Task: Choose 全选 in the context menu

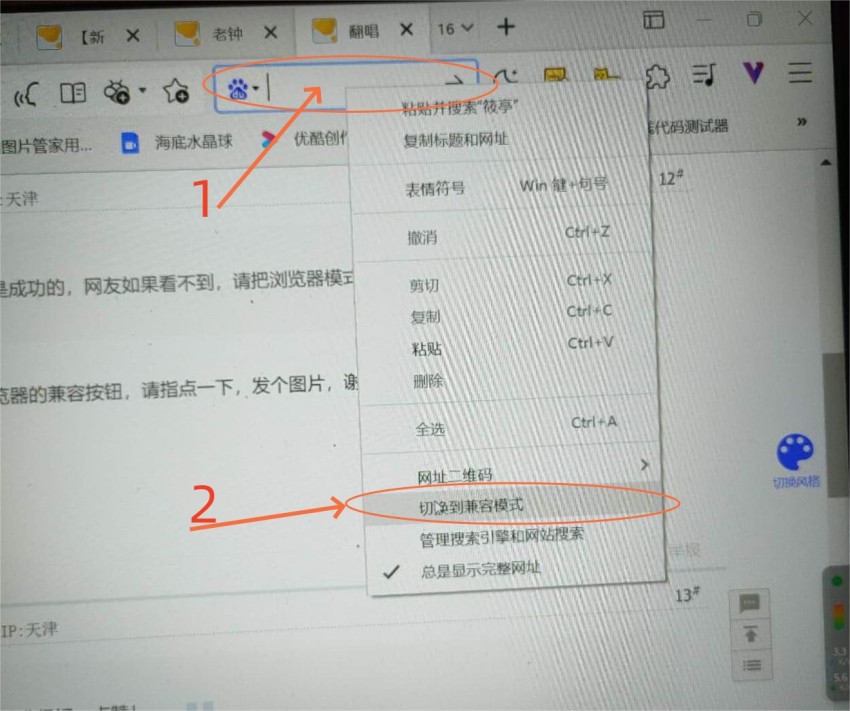Action: tap(430, 428)
